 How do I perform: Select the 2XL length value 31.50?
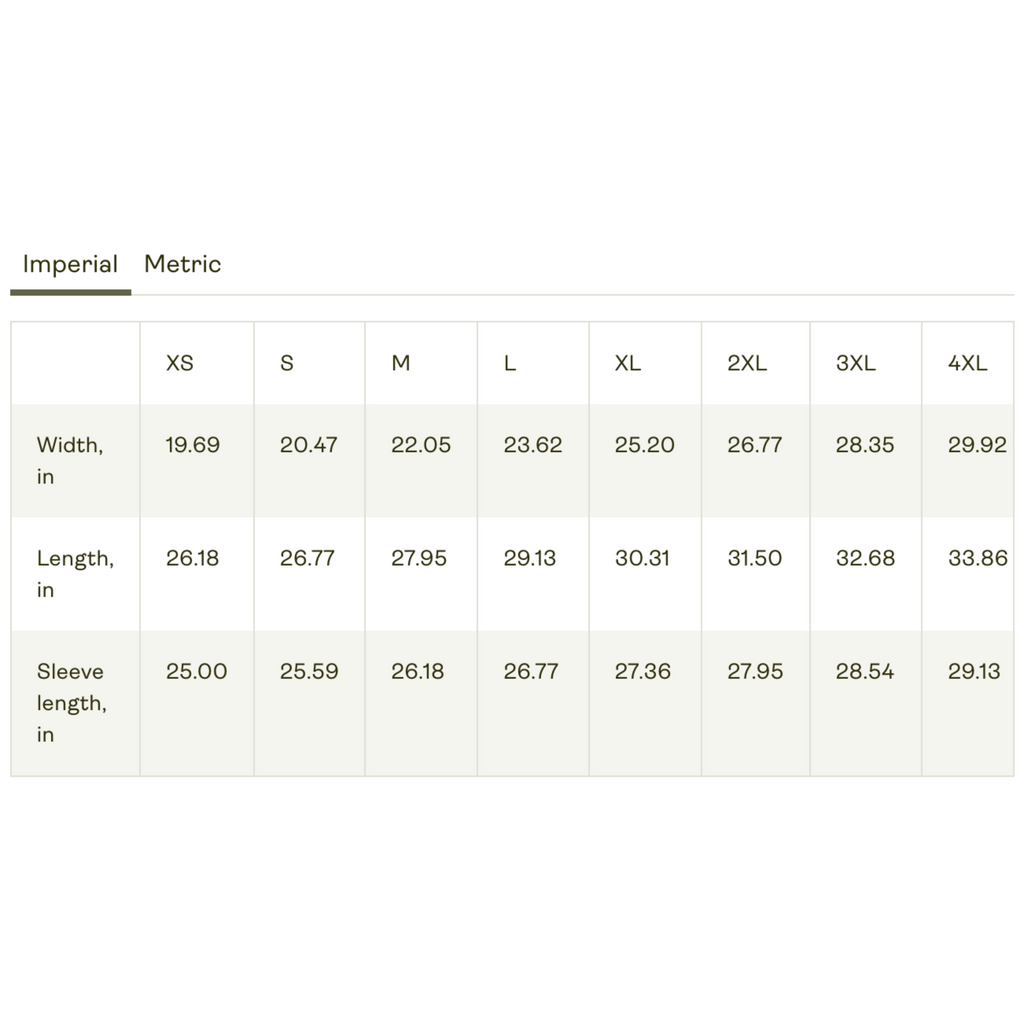(x=754, y=558)
